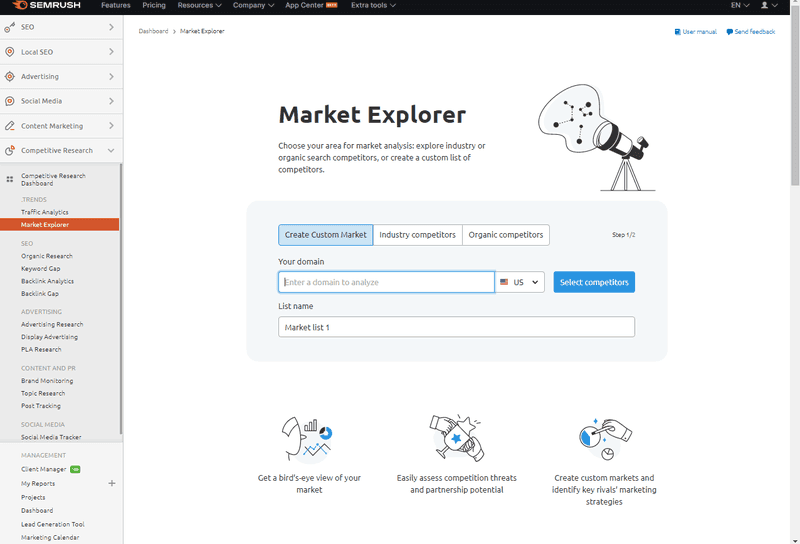Open PLA Research in sidebar
Image resolution: width=800 pixels, height=544 pixels.
[41, 350]
